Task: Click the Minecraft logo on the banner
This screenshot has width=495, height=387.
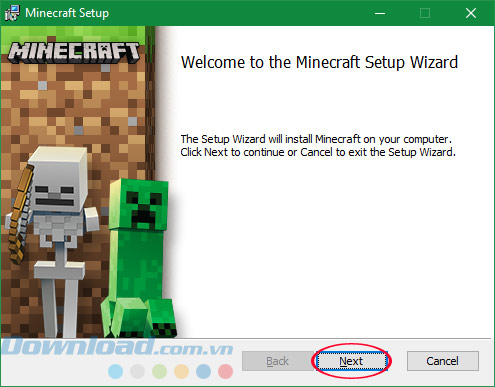Action: [74, 52]
